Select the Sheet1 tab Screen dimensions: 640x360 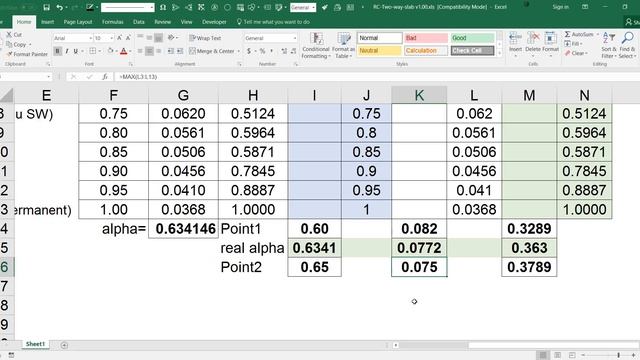click(35, 344)
